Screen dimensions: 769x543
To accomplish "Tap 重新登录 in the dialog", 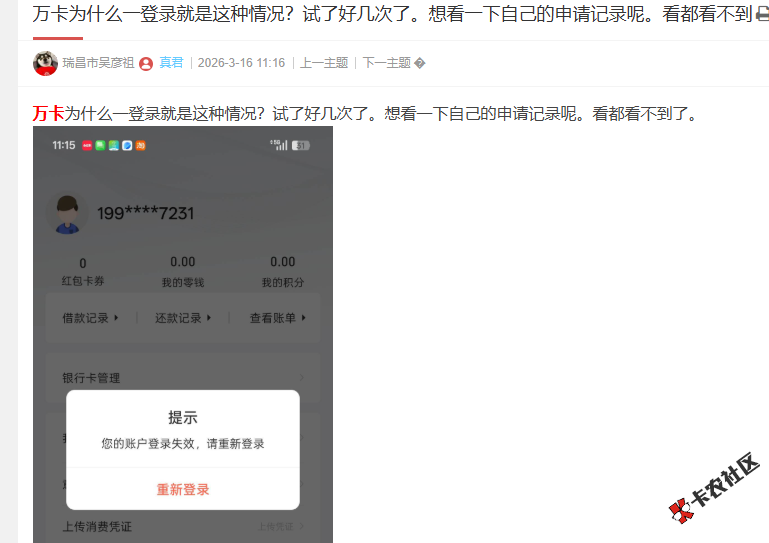I will click(x=183, y=489).
